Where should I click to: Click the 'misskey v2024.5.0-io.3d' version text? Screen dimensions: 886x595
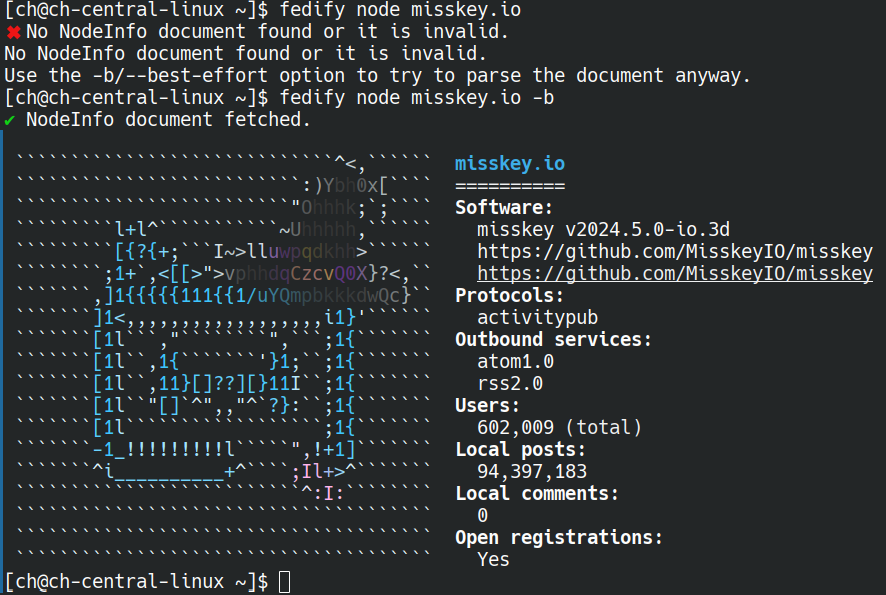coord(603,229)
